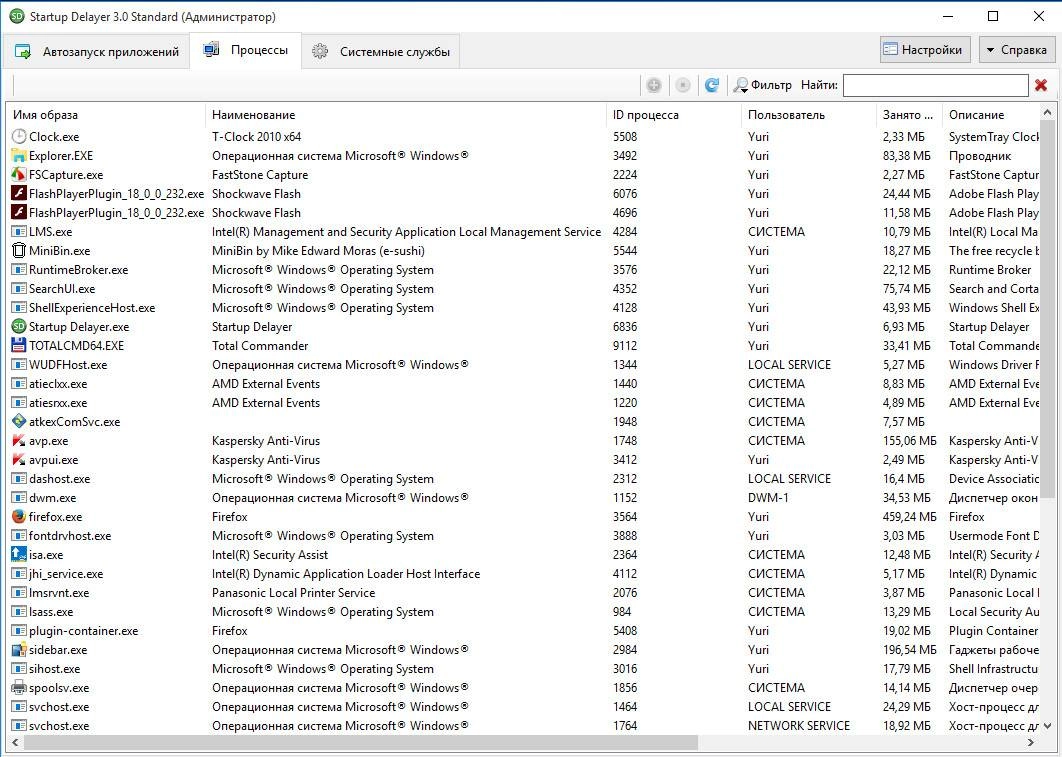Open the Системные службы tab
The height and width of the screenshot is (757, 1062).
(381, 51)
